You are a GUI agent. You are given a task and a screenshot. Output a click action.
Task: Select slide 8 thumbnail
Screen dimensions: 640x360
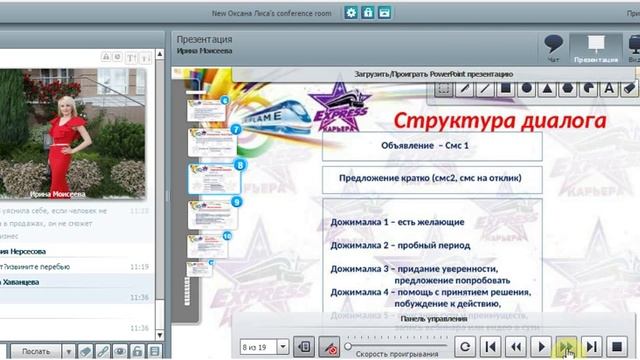click(x=214, y=179)
